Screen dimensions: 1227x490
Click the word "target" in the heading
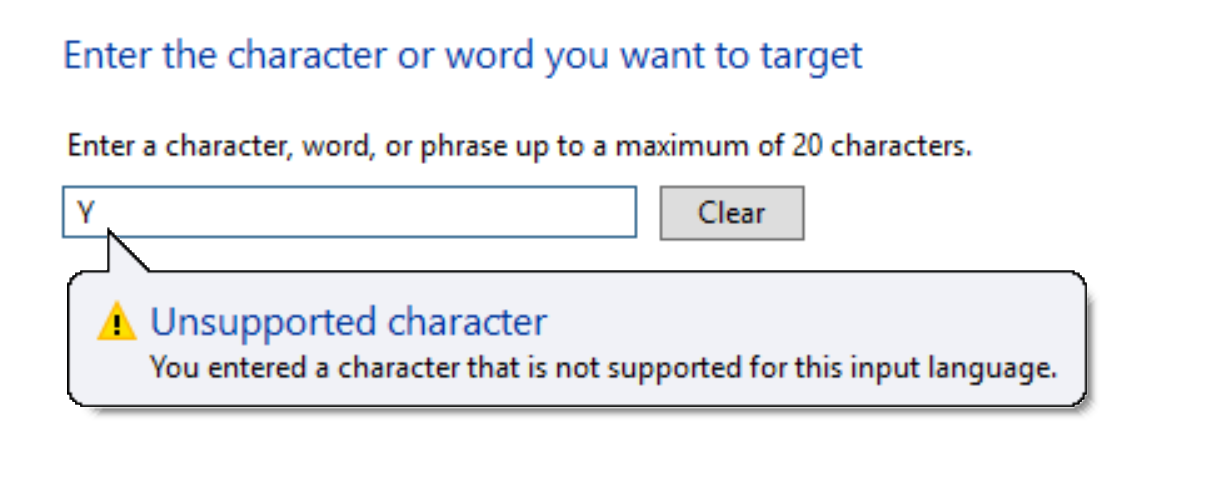tap(810, 55)
